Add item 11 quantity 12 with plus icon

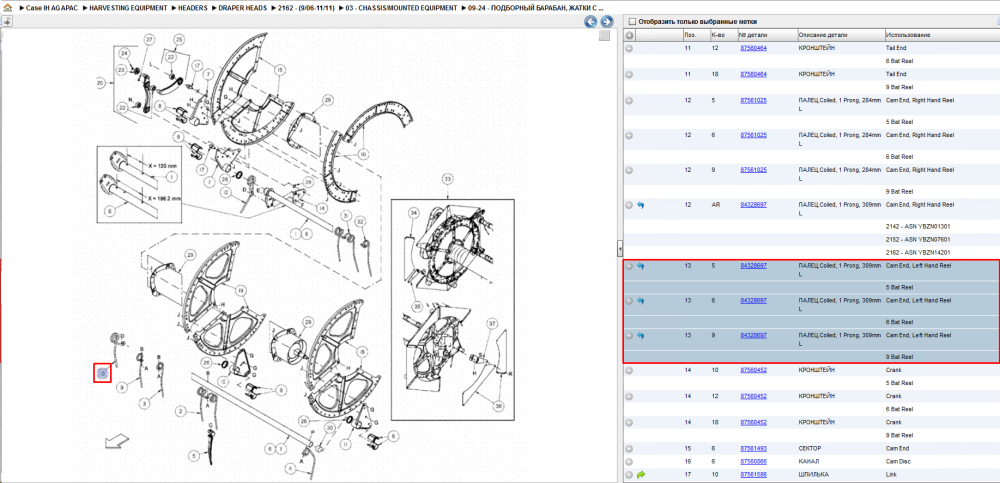(629, 48)
